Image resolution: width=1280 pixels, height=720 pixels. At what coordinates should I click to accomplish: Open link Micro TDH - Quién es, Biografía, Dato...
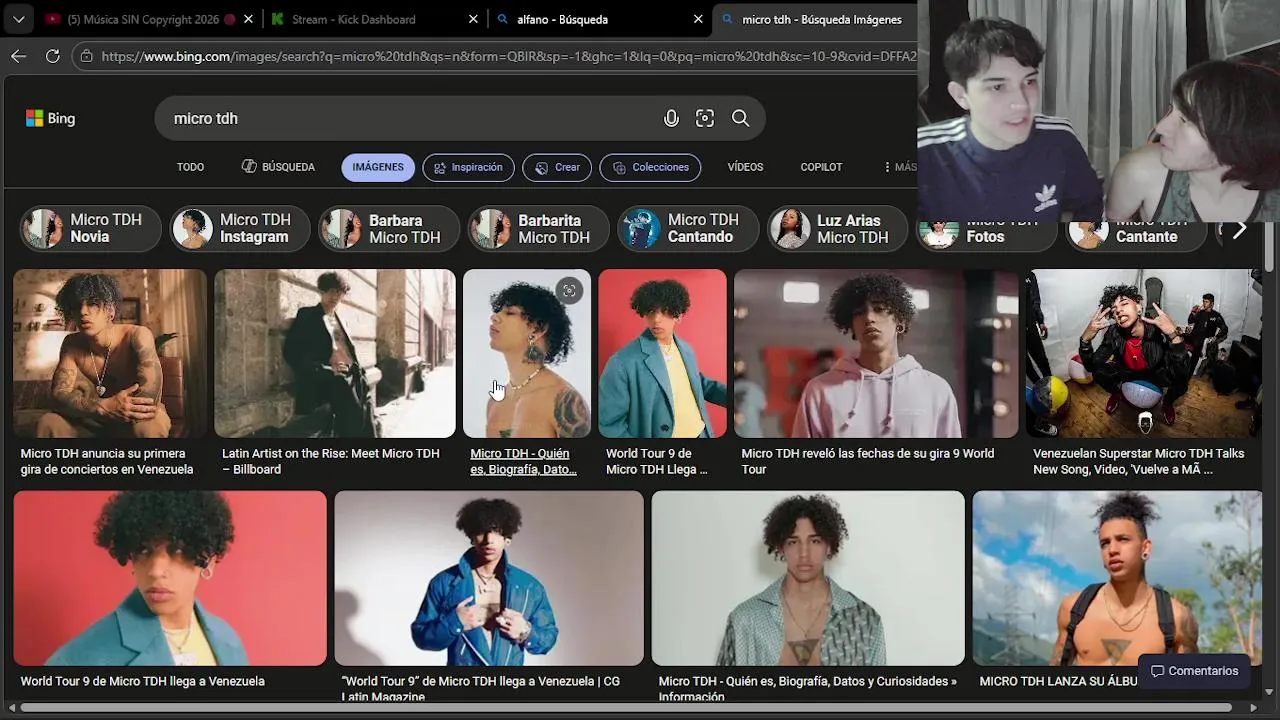(523, 461)
